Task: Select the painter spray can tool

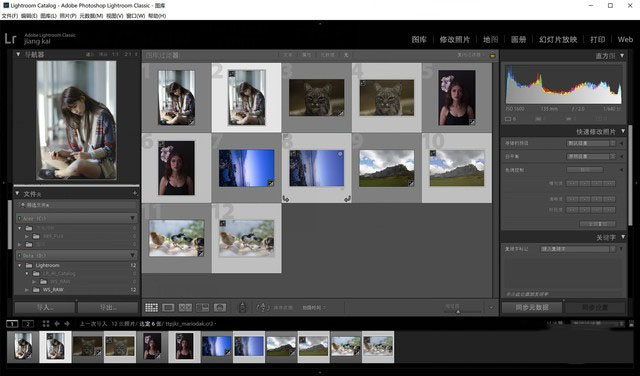Action: click(242, 307)
